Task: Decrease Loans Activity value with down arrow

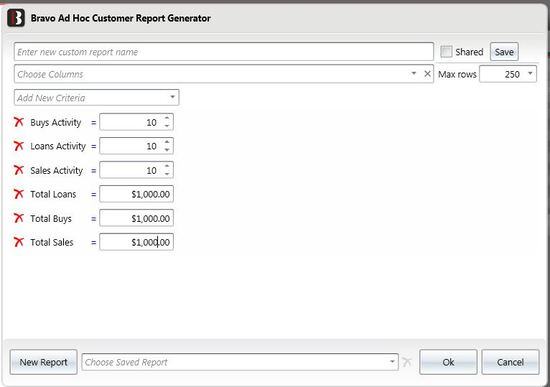Action: (x=167, y=150)
